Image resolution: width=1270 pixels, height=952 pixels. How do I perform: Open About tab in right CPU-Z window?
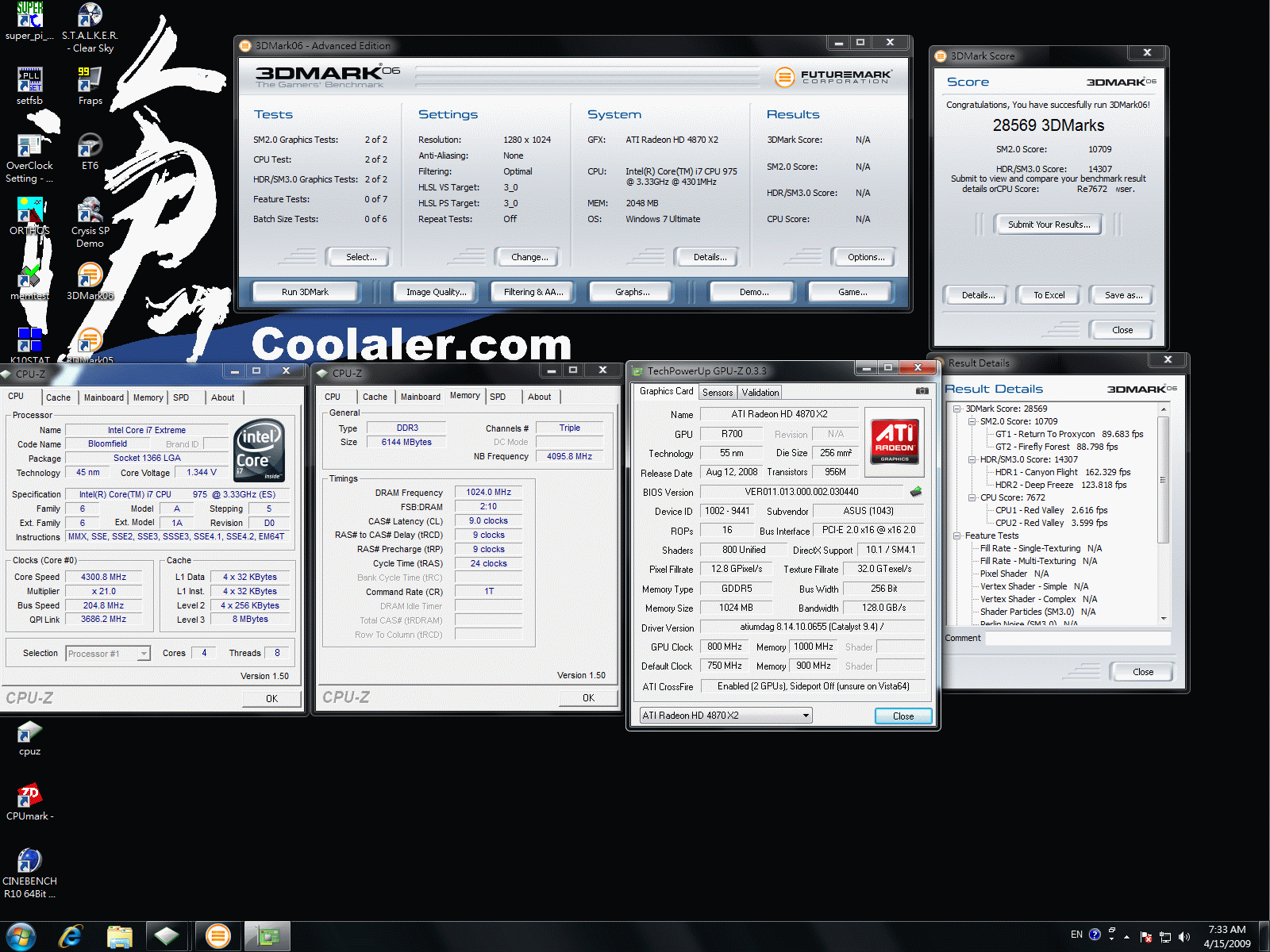point(540,397)
